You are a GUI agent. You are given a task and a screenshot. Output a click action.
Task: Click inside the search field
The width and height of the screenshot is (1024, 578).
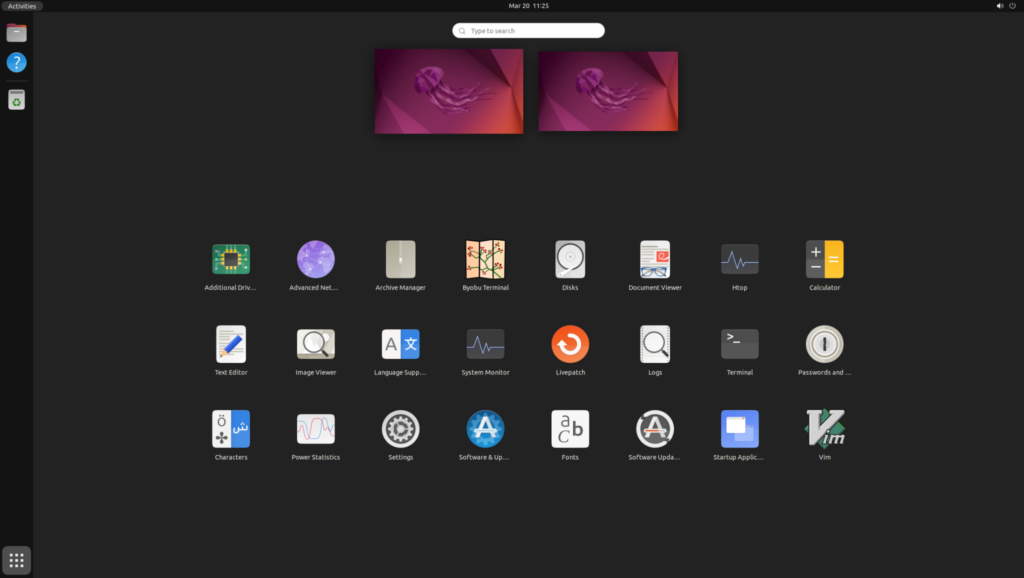tap(528, 30)
